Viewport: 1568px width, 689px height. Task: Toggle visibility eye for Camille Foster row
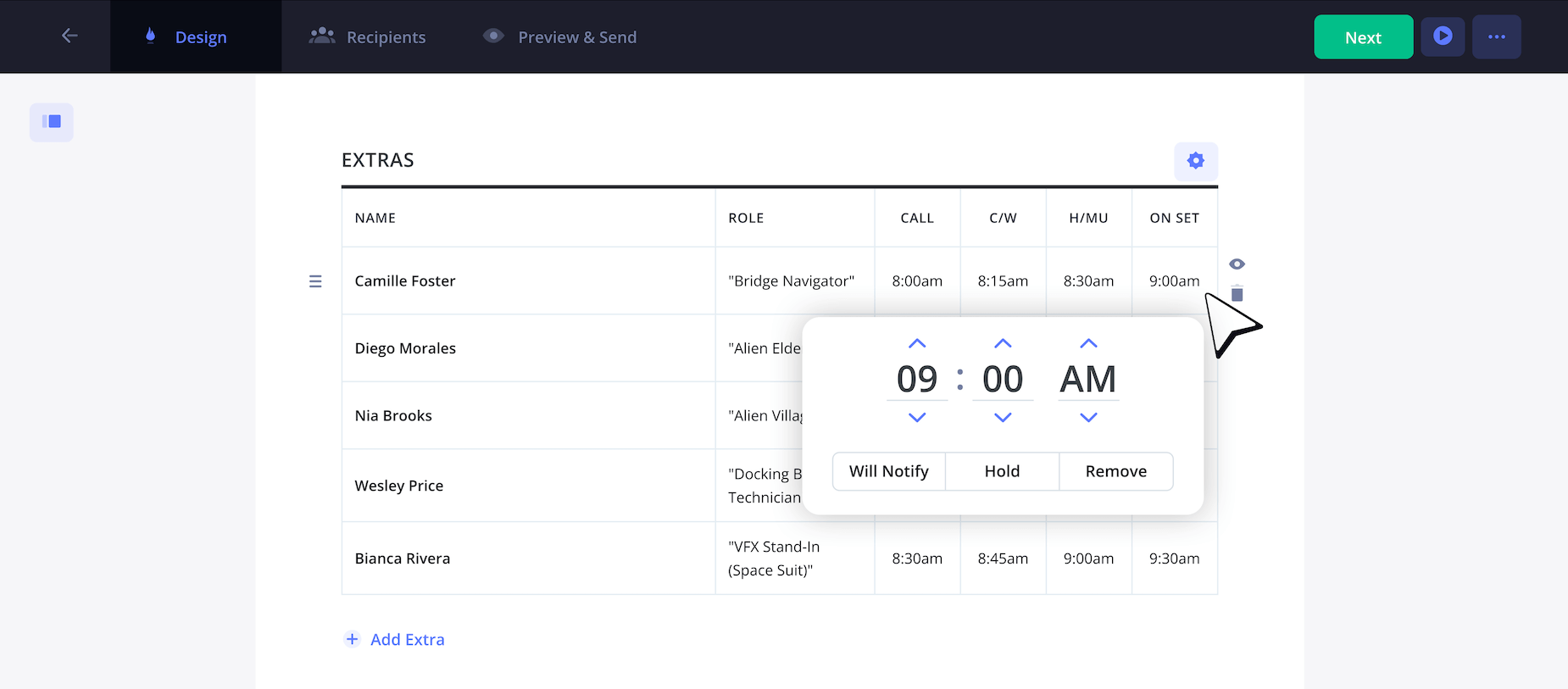(1237, 264)
